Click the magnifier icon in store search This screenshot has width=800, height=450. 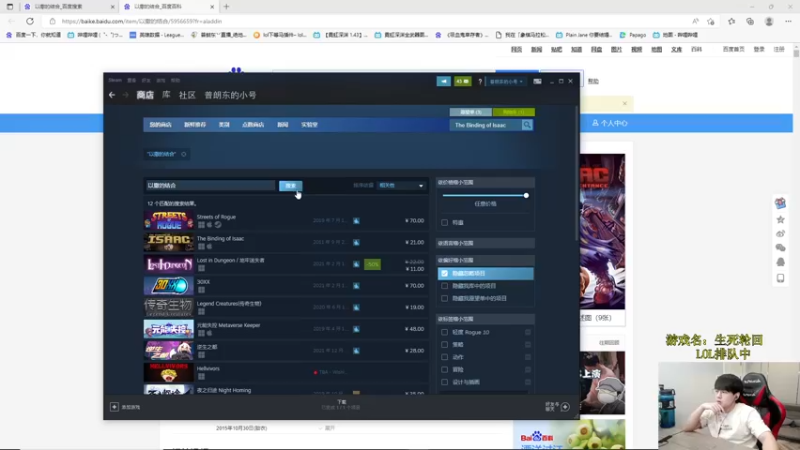[527, 125]
